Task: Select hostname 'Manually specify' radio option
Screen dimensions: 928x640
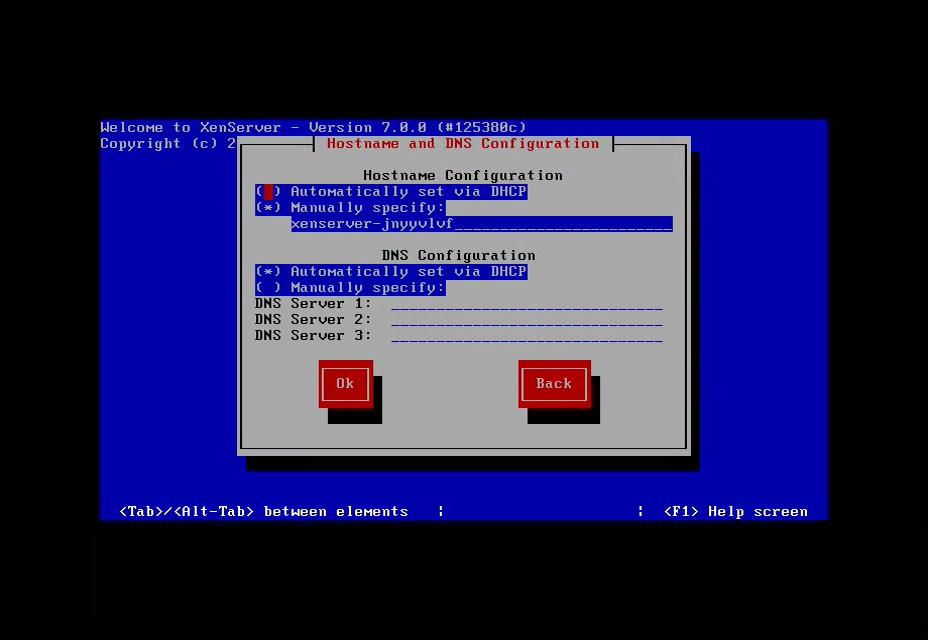Action: (x=350, y=208)
